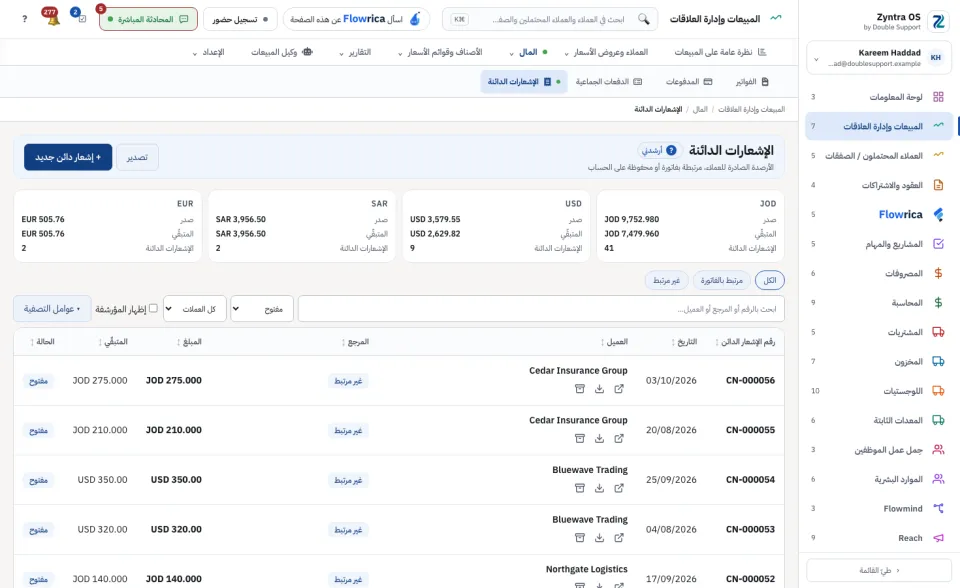960x588 pixels.
Task: Click the تصدير export button
Action: click(x=137, y=157)
